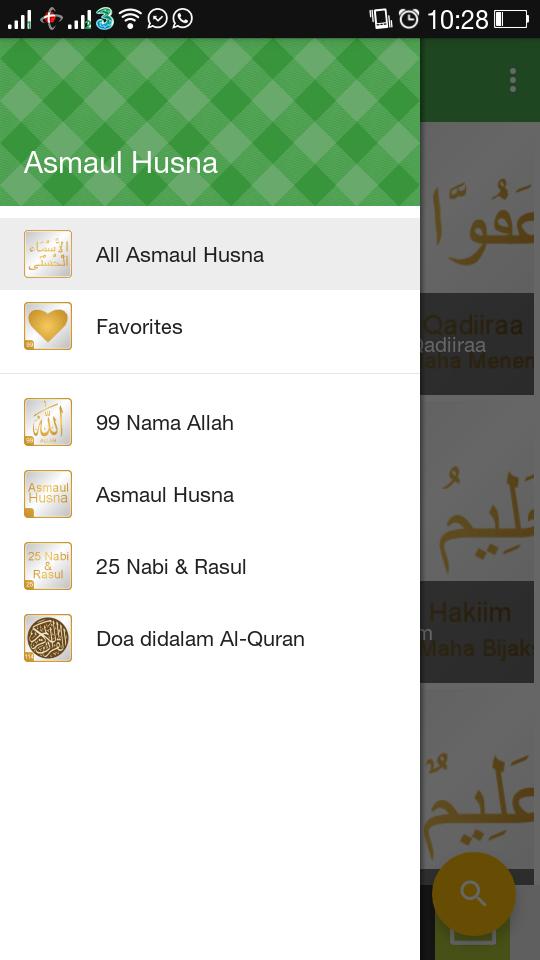The image size is (540, 960).
Task: Tap the dimmed Hakiim card behind drawer
Action: coord(477,631)
